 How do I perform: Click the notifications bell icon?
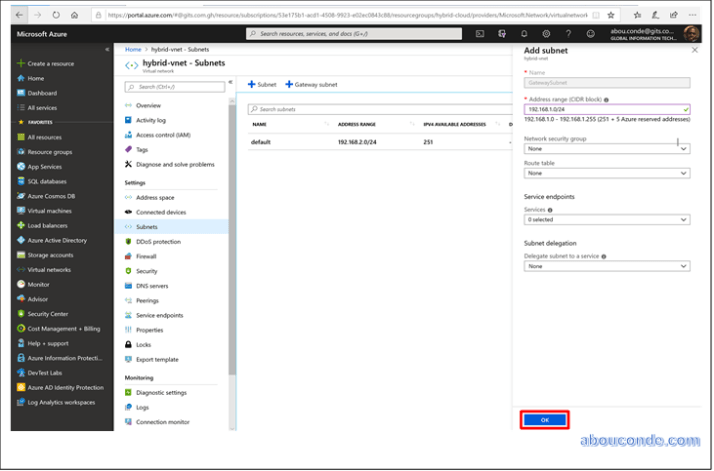[x=522, y=34]
